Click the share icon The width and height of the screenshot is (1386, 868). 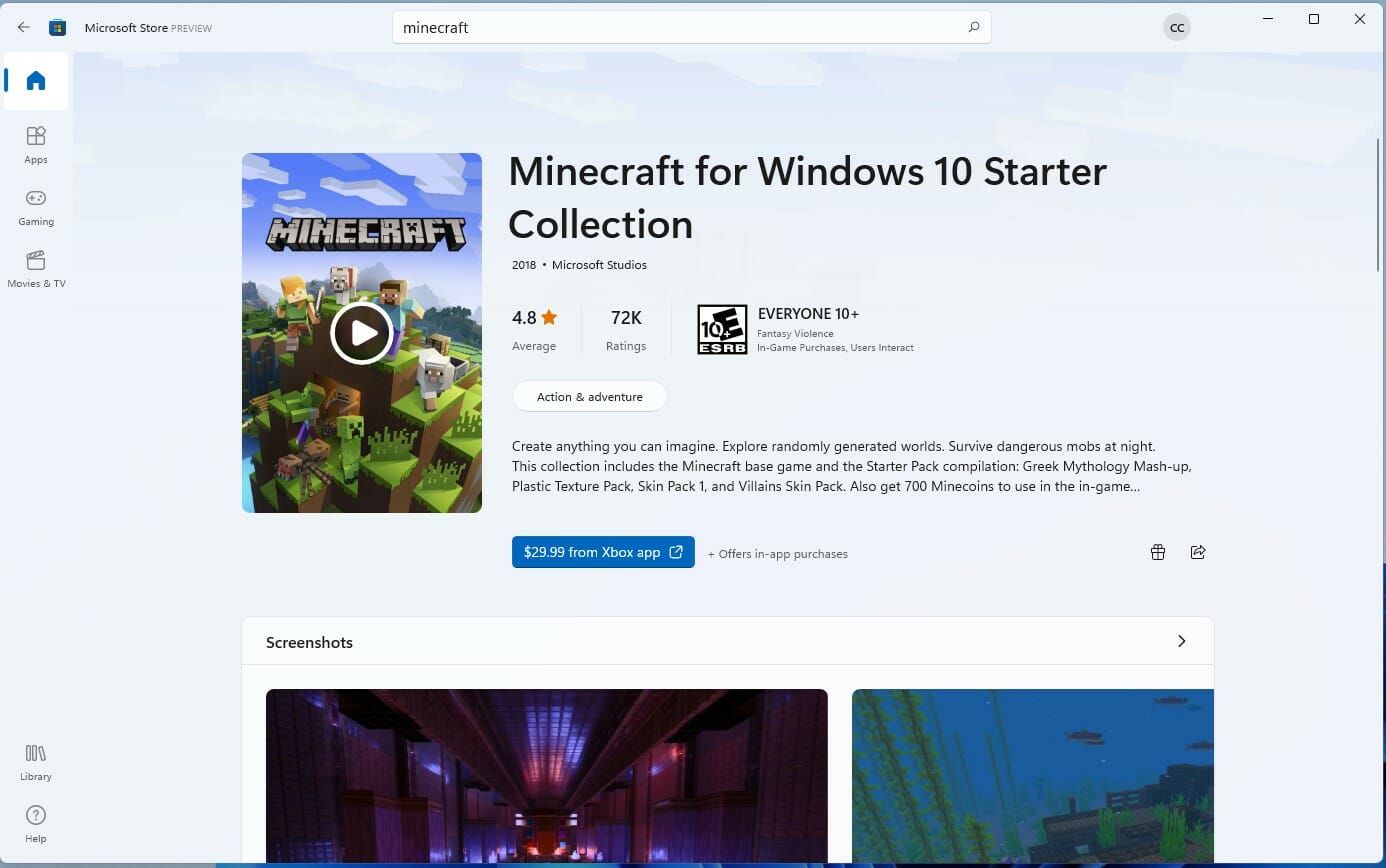tap(1198, 552)
